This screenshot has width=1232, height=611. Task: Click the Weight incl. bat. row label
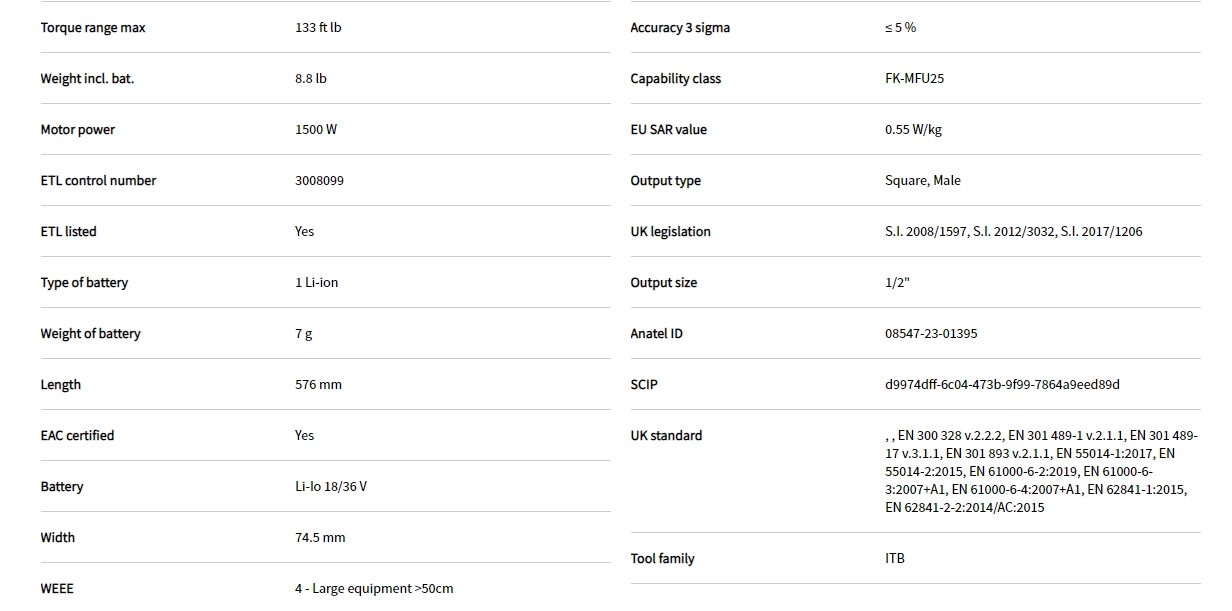click(x=87, y=79)
